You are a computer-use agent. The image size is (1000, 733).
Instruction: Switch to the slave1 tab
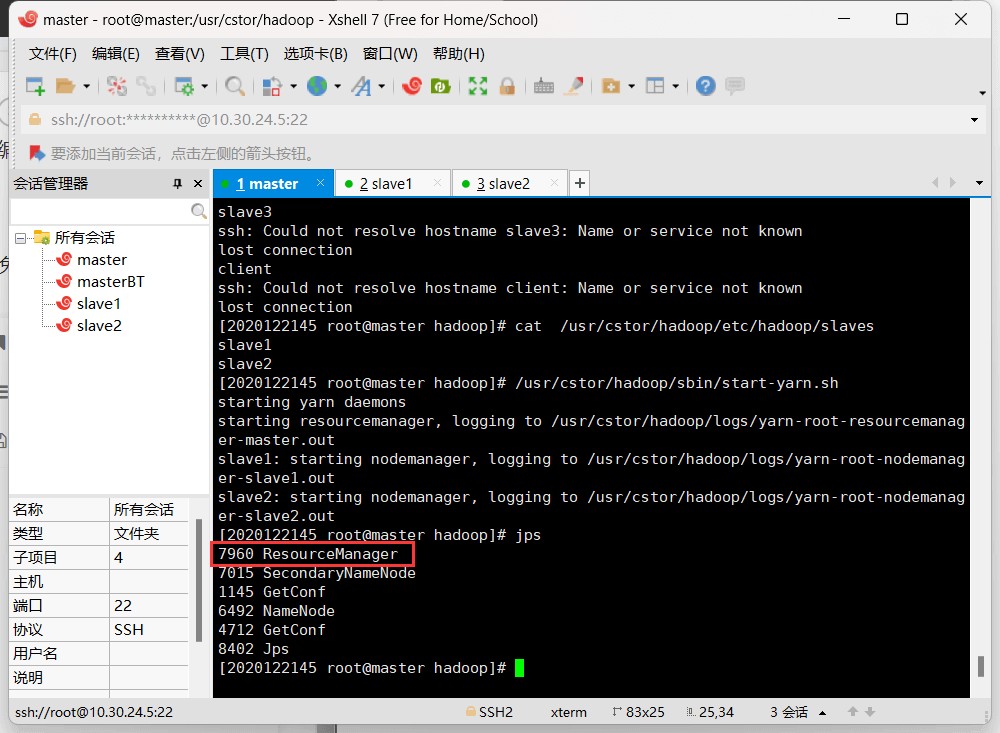click(392, 184)
